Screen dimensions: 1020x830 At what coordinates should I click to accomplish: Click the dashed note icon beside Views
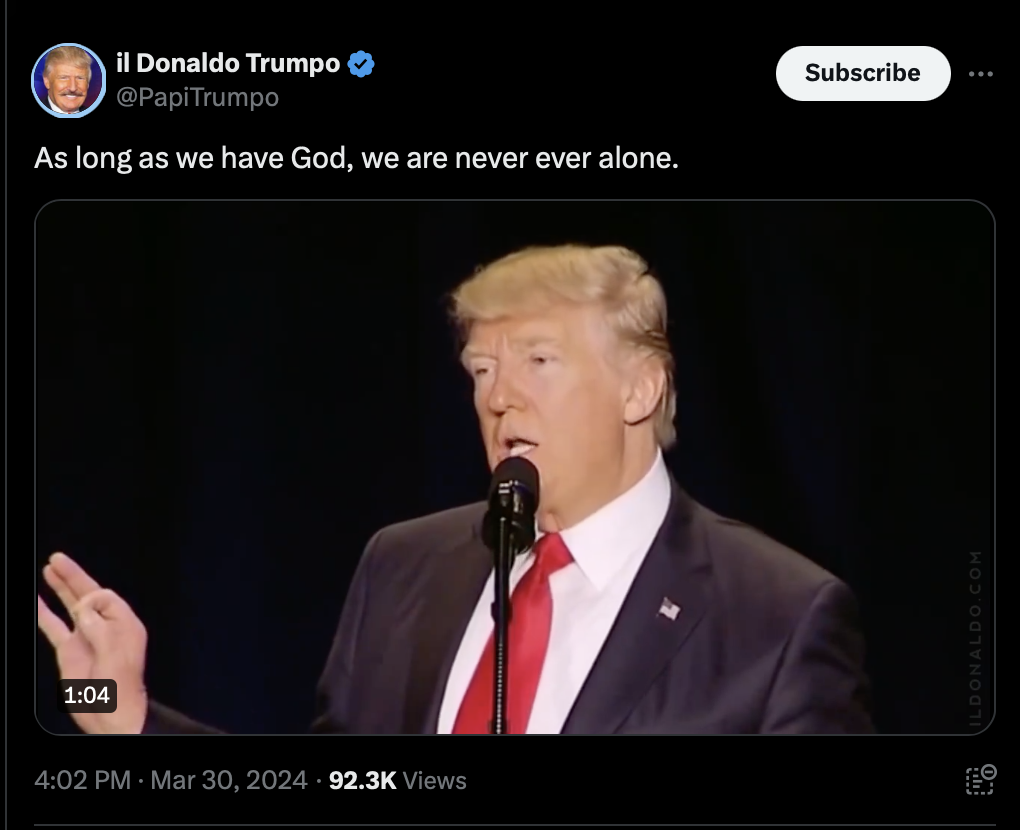(x=980, y=780)
